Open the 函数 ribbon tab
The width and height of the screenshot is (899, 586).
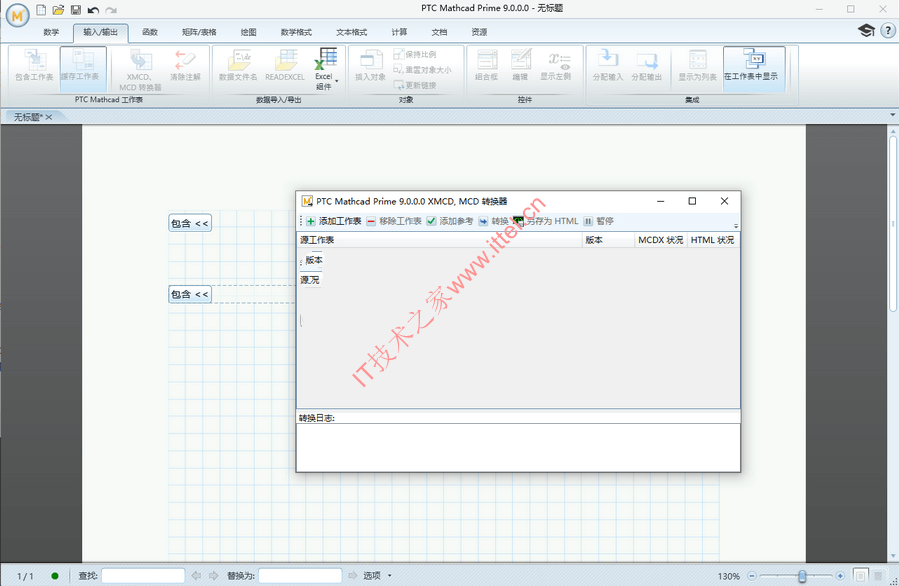(x=150, y=32)
